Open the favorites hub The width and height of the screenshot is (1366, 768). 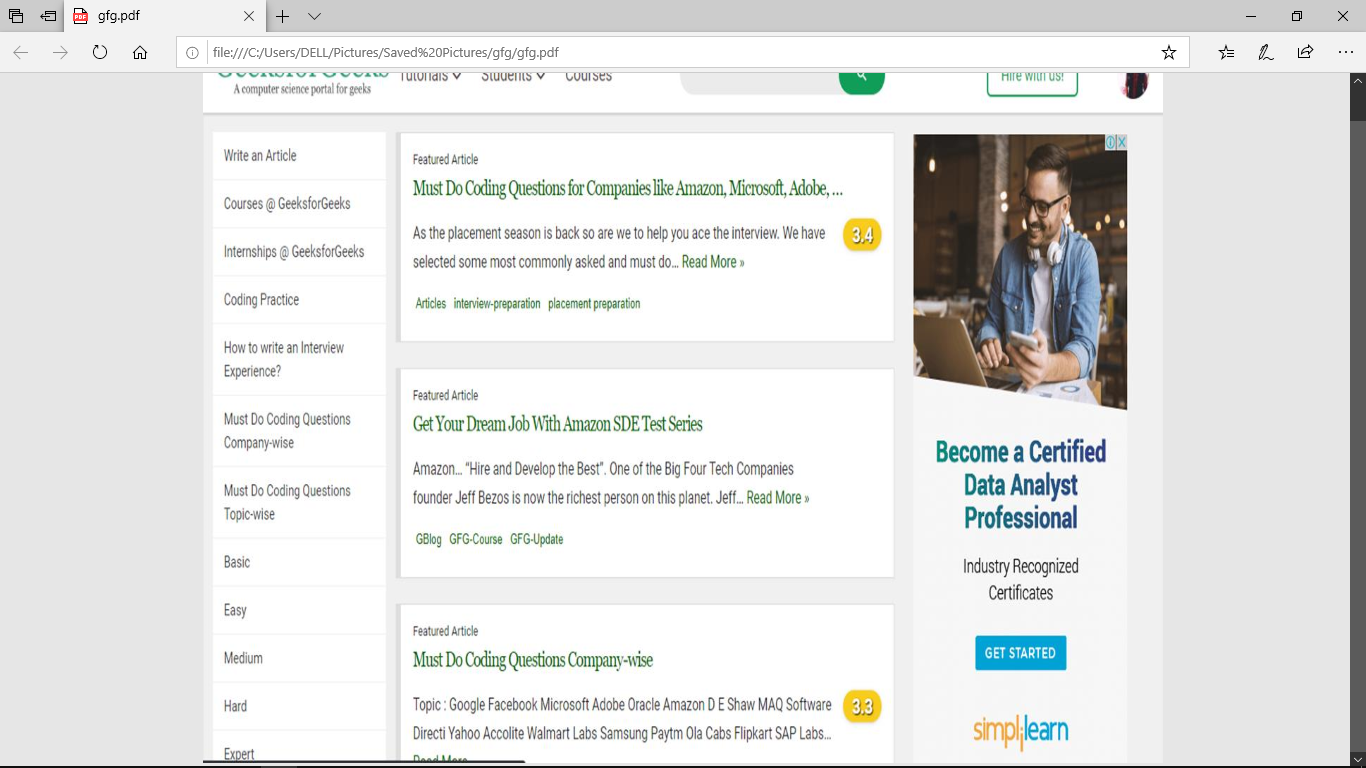coord(1227,52)
